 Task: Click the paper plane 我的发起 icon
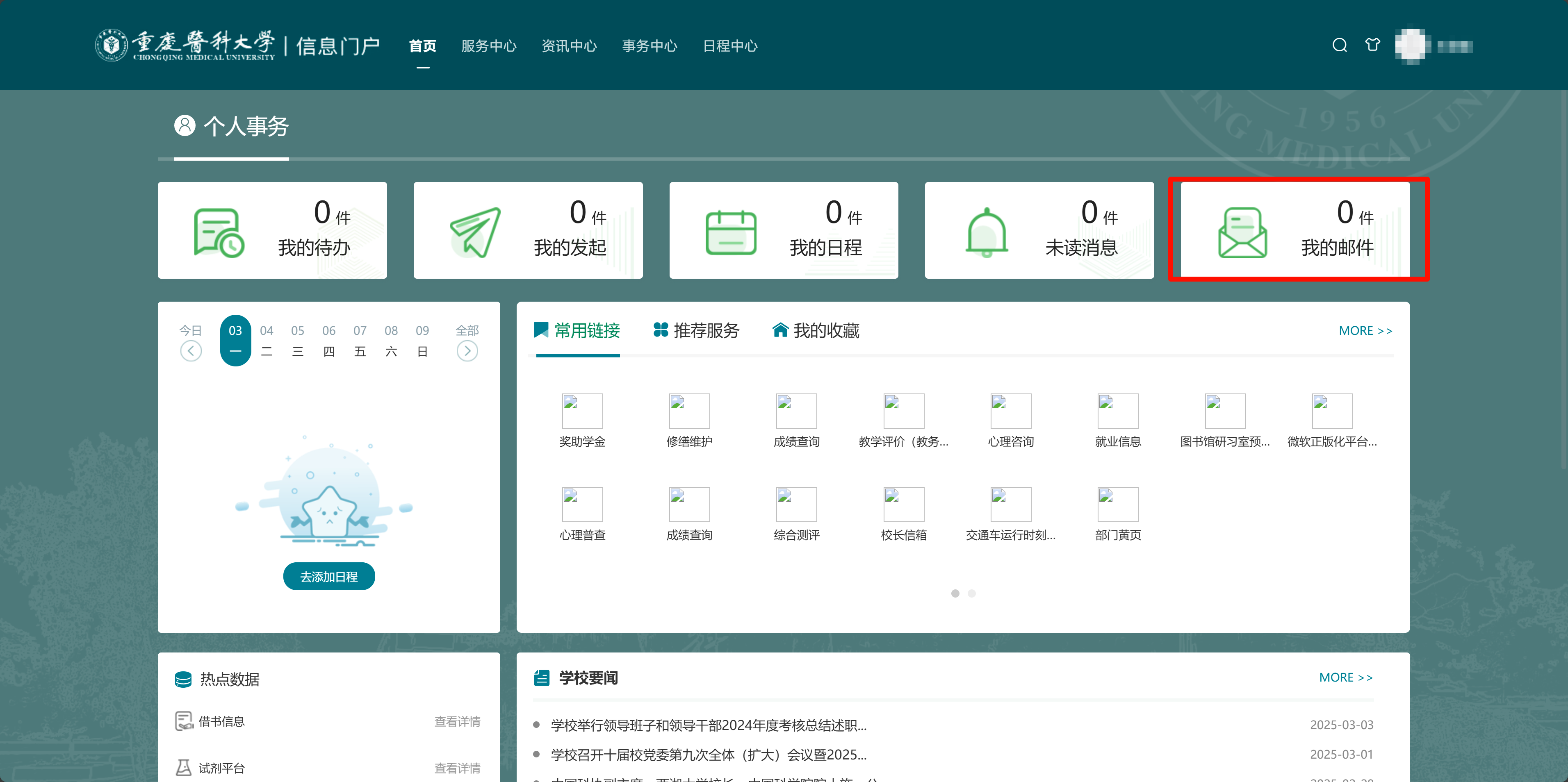(475, 232)
